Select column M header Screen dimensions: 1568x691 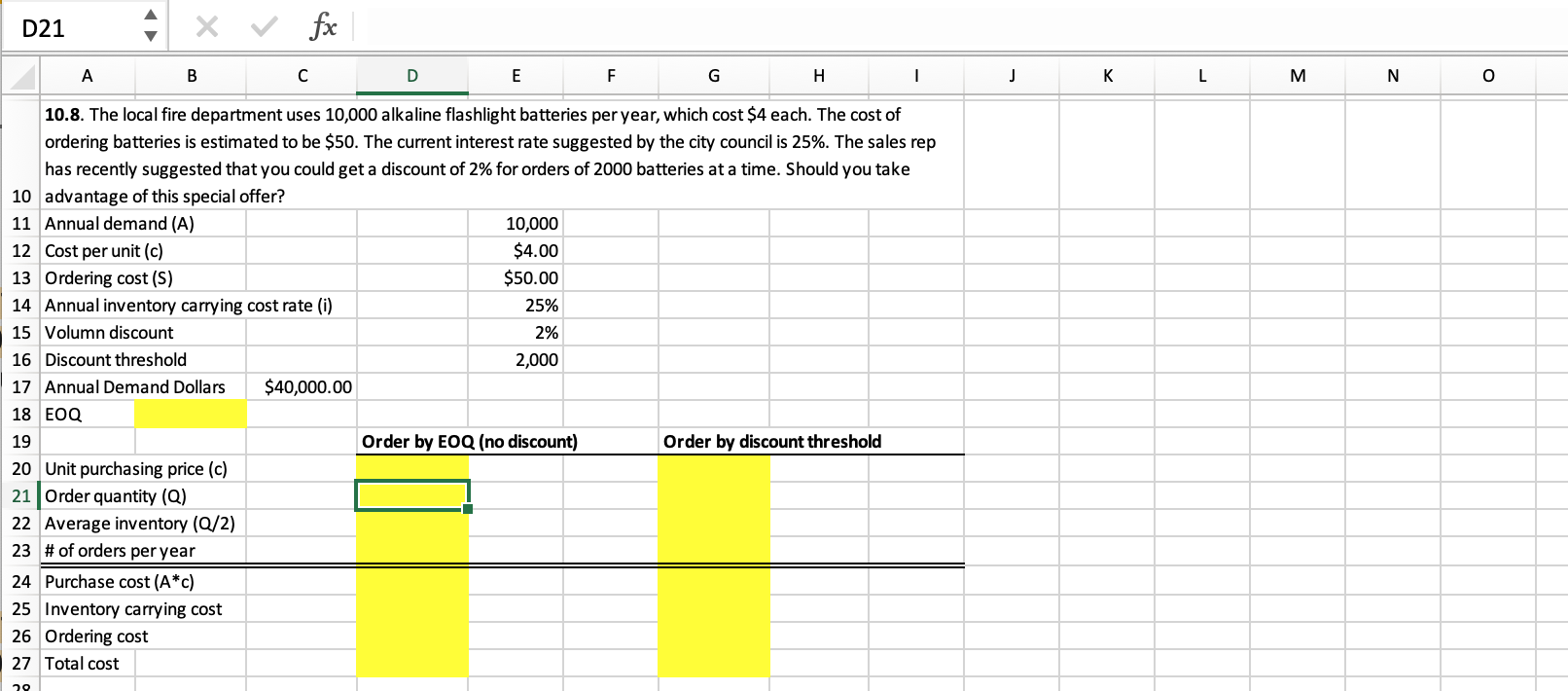click(1298, 76)
